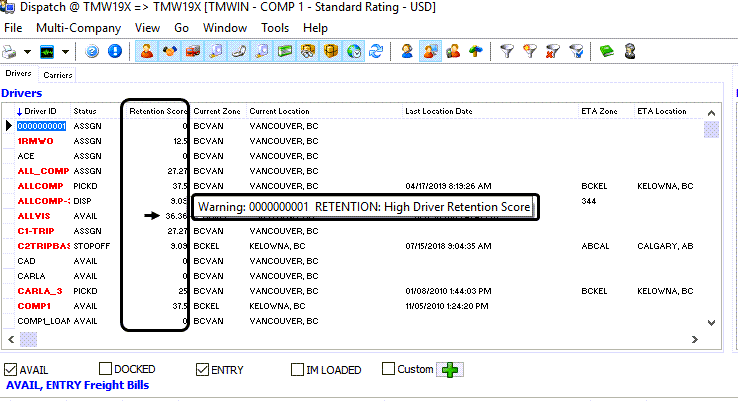Toggle the green board icon in the toolbar
The width and height of the screenshot is (738, 402).
[285, 51]
